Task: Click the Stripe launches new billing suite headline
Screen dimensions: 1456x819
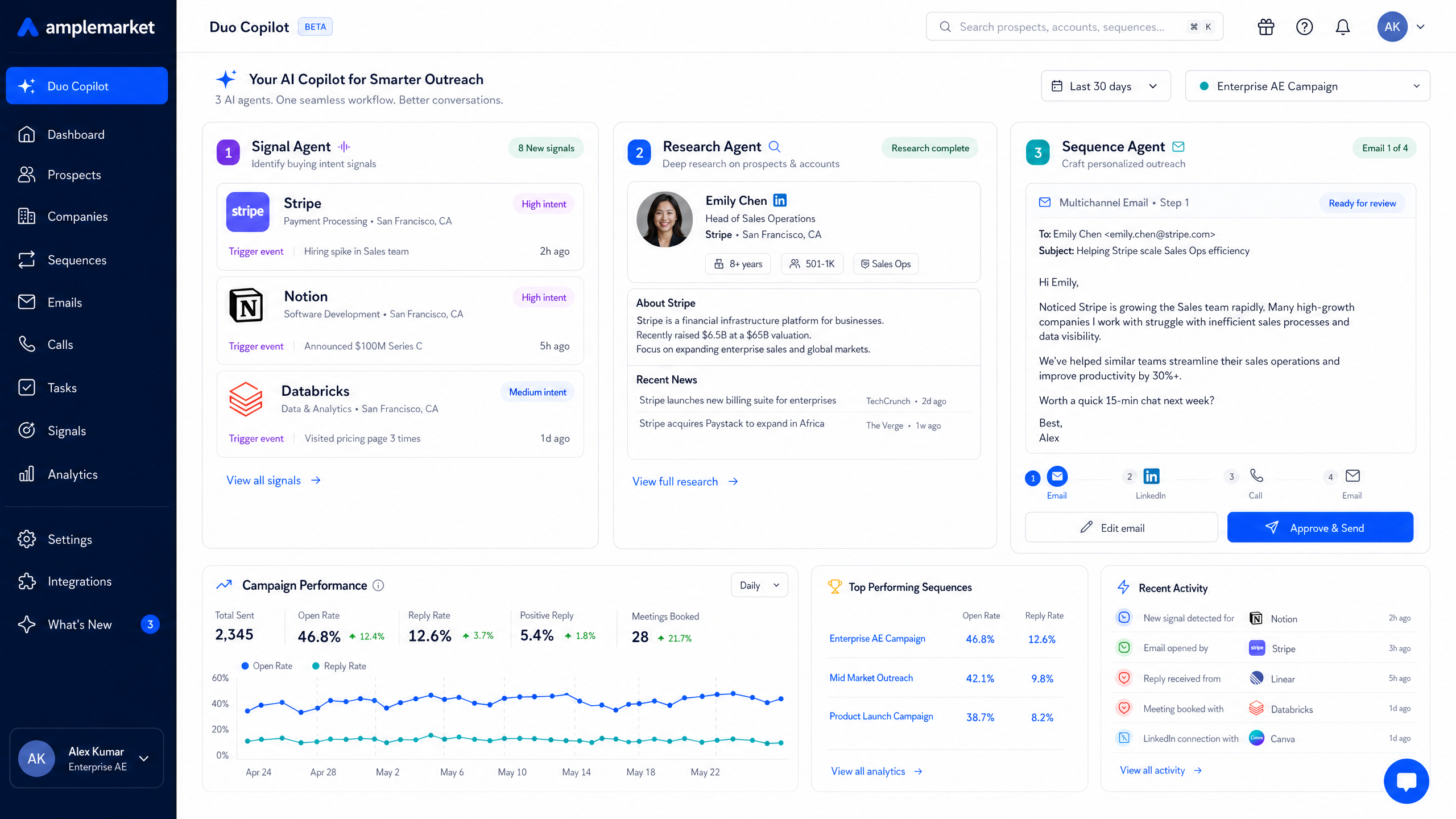Action: 738,400
